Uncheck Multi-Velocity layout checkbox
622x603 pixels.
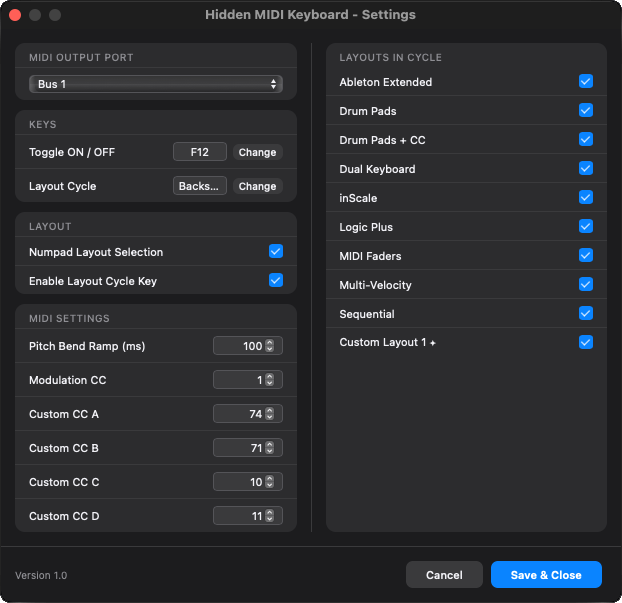click(x=586, y=284)
